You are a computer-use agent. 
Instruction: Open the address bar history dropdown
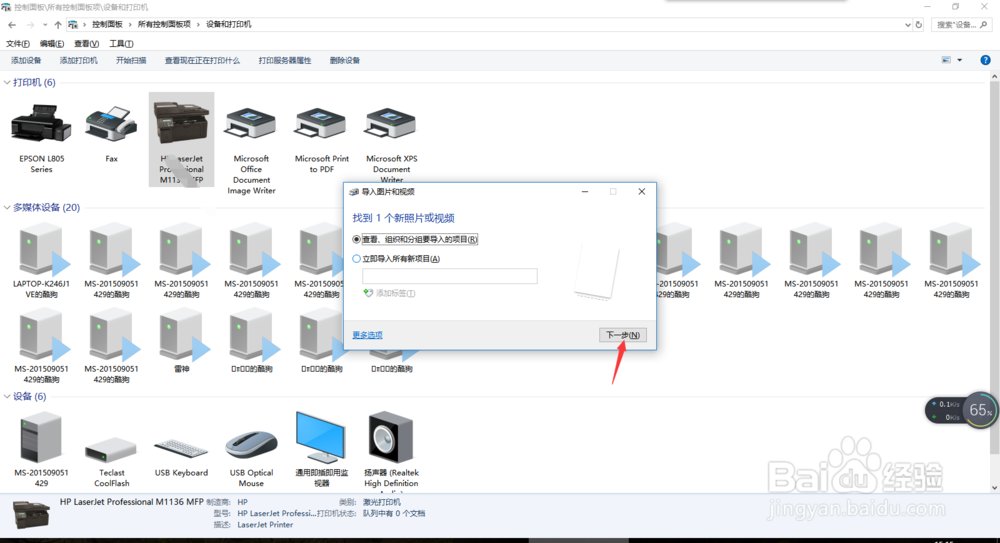(x=908, y=25)
